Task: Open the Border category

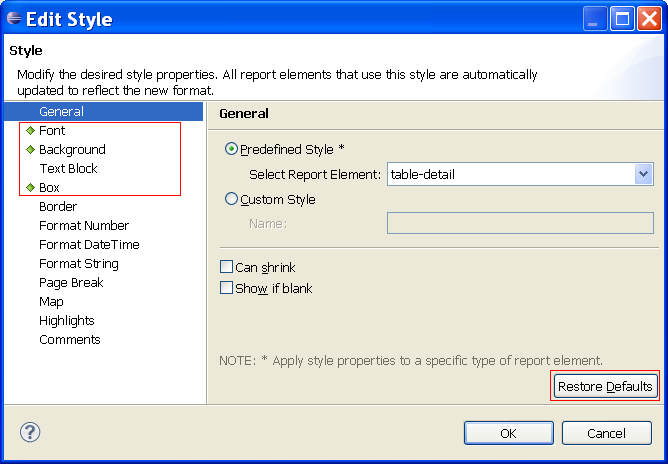Action: coord(58,207)
